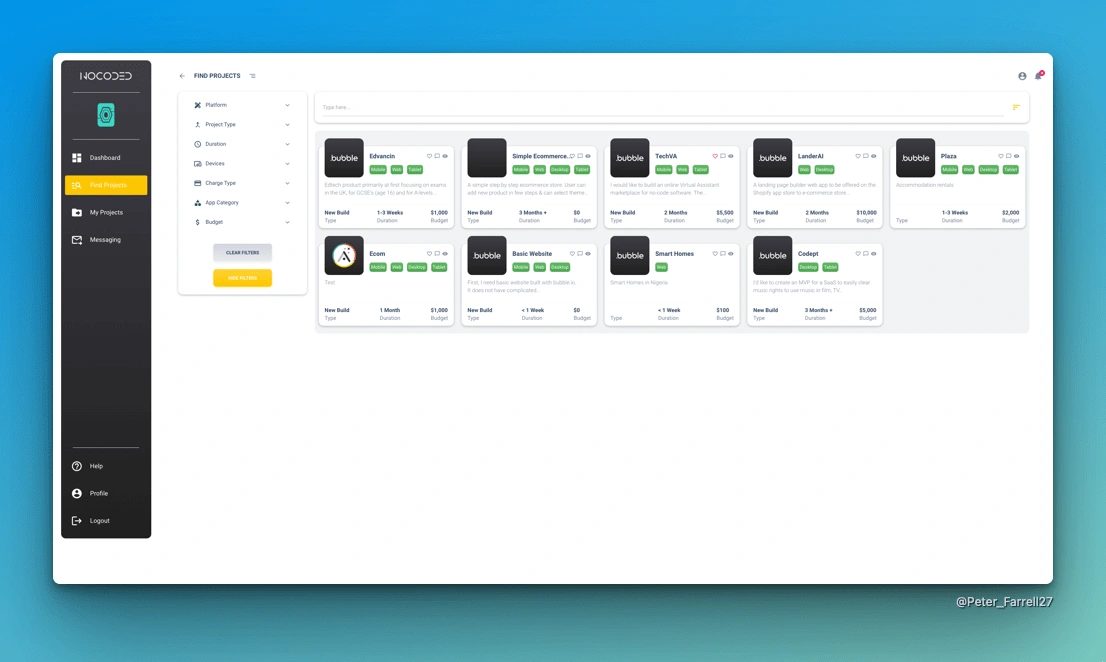This screenshot has width=1106, height=662.
Task: Click the filter toggle icon next to Find Projects title
Action: tap(253, 75)
